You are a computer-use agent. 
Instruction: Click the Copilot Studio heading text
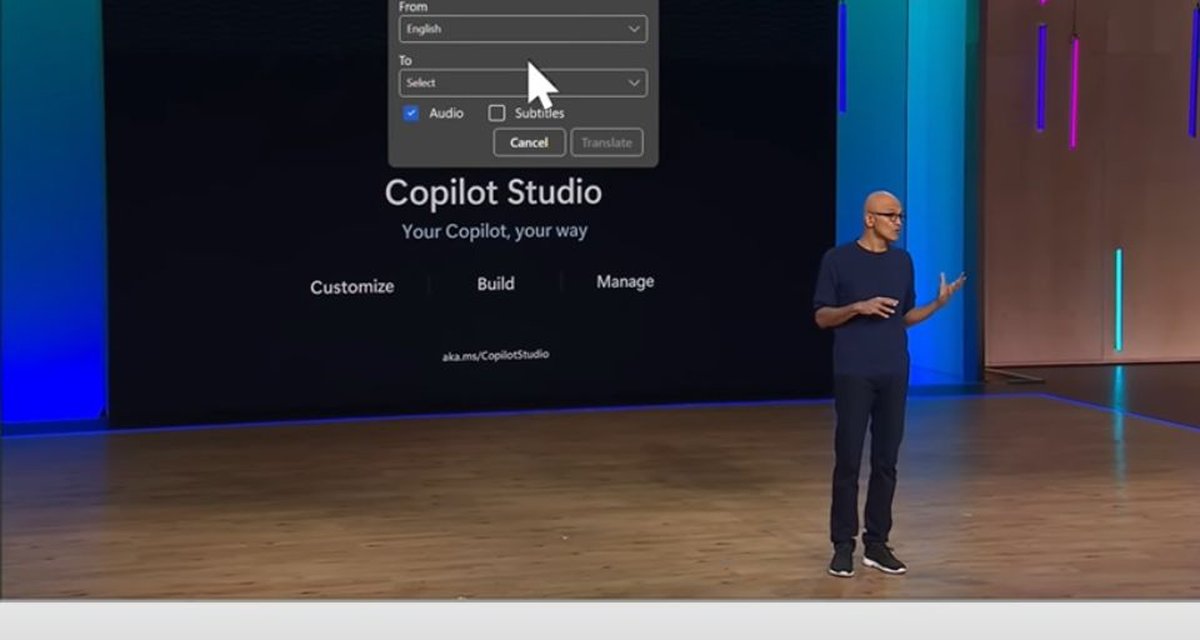click(x=494, y=192)
